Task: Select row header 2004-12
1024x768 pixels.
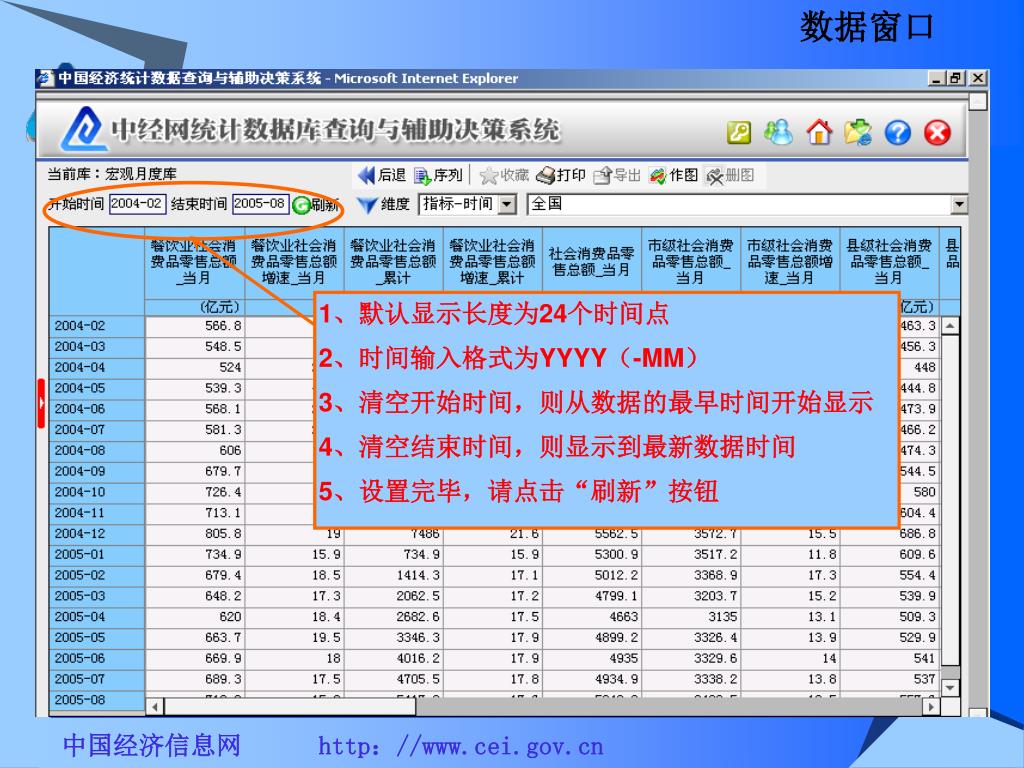Action: pyautogui.click(x=97, y=534)
